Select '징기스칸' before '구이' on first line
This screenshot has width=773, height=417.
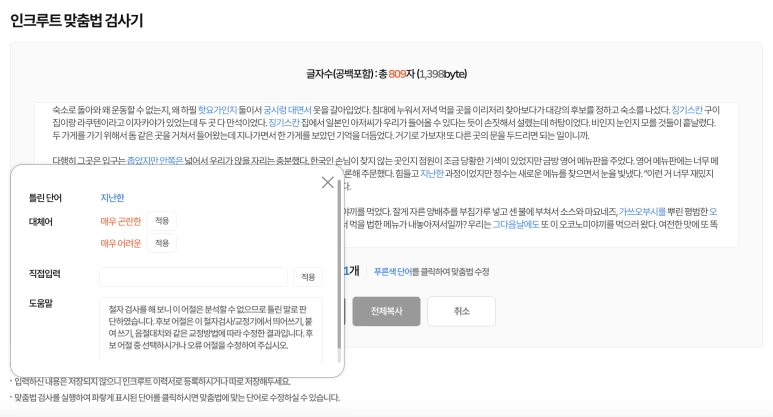(687, 110)
